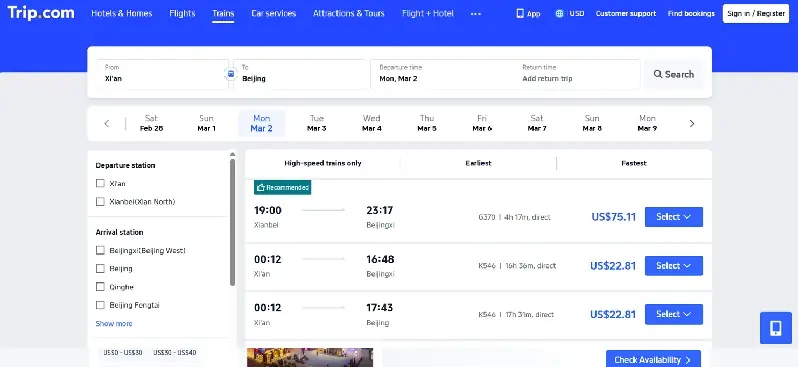Check Beijing arrival station filter
The height and width of the screenshot is (367, 798).
100,268
